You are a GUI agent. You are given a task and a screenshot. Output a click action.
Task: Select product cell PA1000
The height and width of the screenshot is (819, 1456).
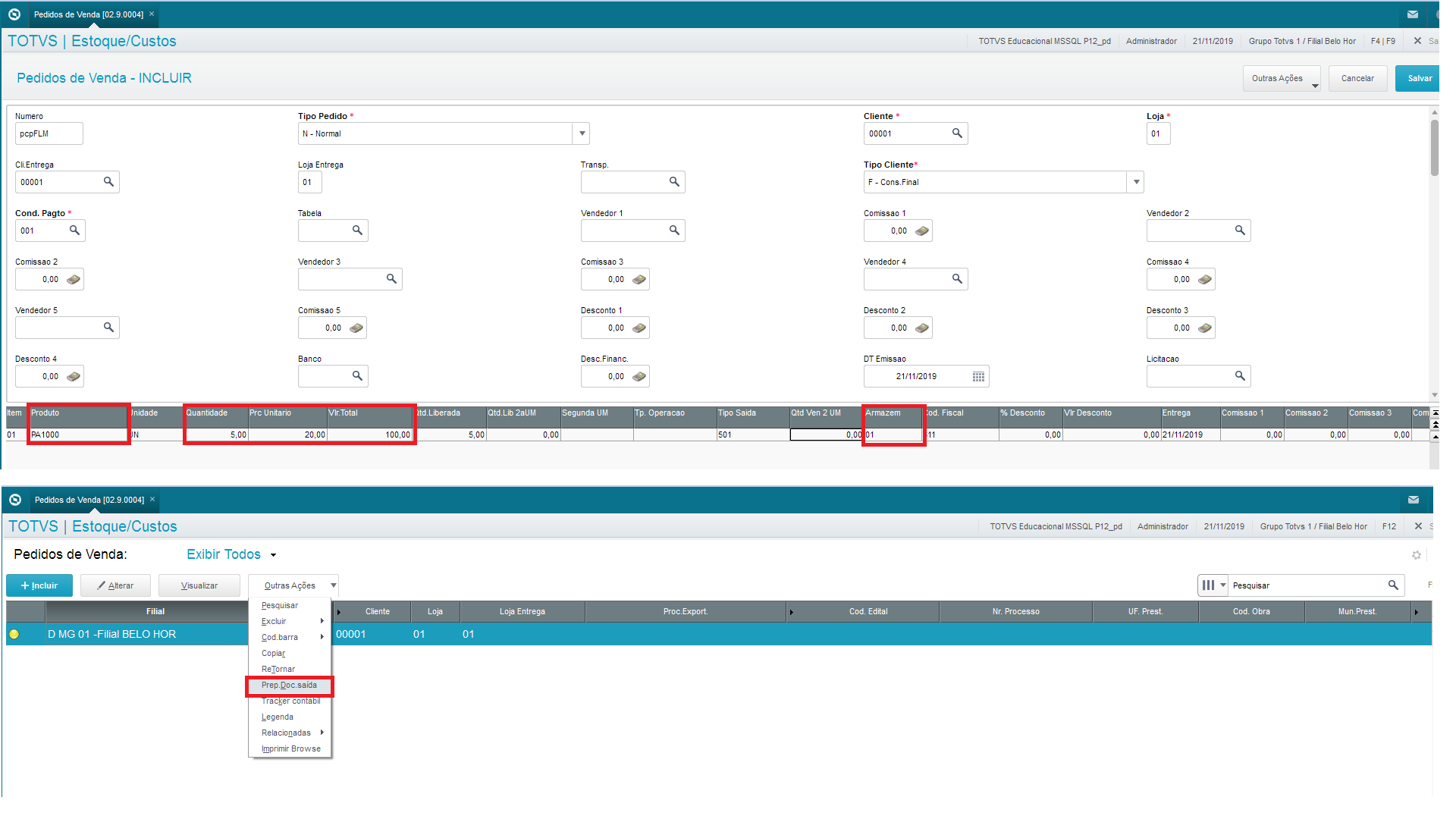pos(78,435)
